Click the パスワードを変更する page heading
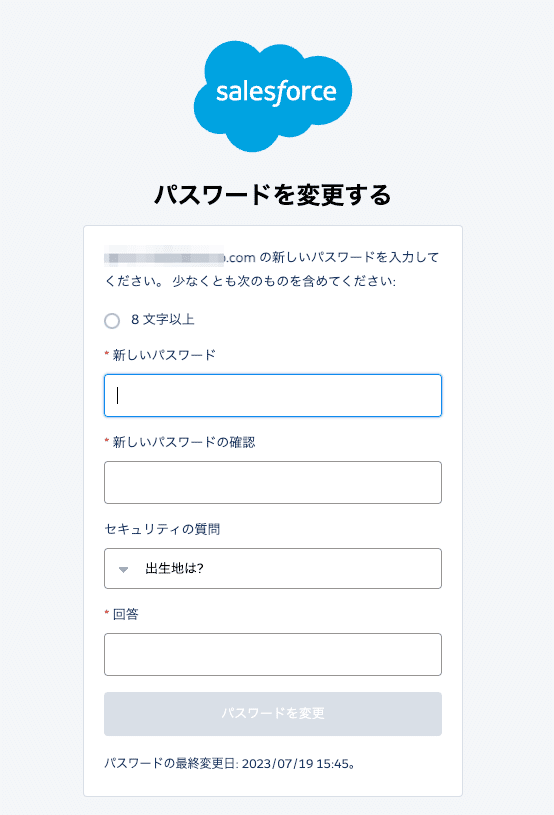The width and height of the screenshot is (554, 815). pos(273,195)
